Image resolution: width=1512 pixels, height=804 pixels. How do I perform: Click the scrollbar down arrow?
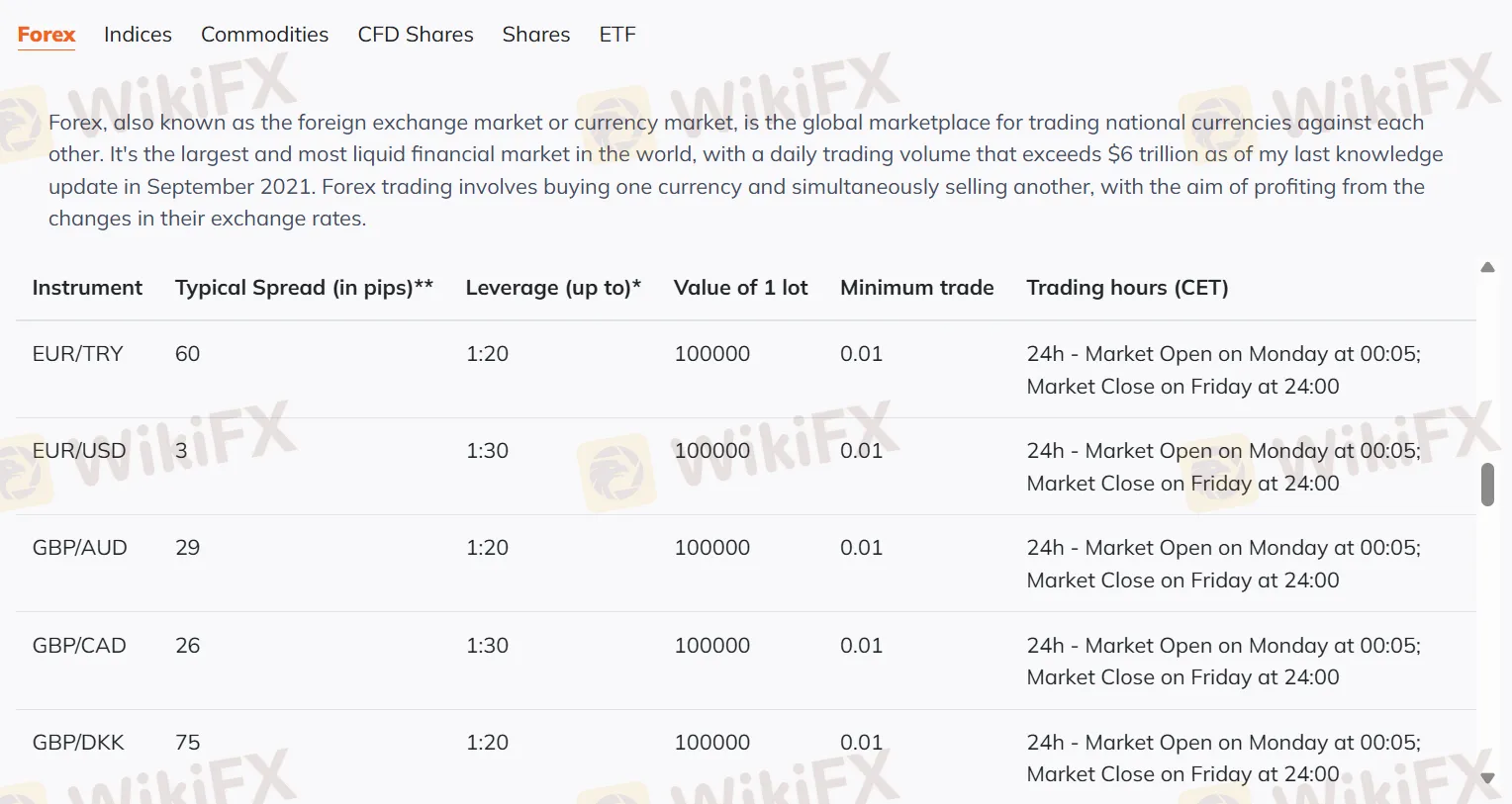click(x=1486, y=777)
